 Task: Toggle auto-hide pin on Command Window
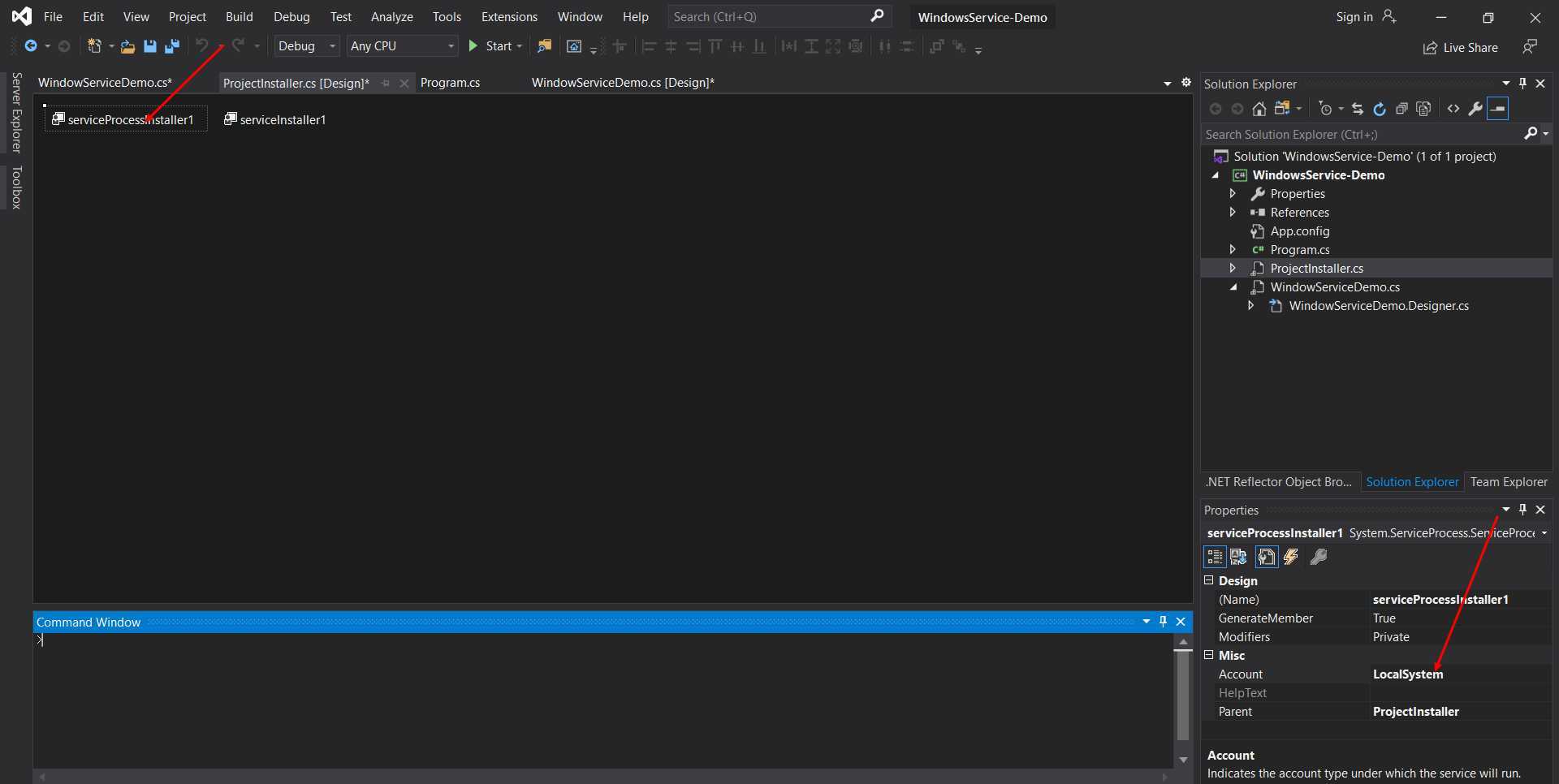click(x=1164, y=622)
